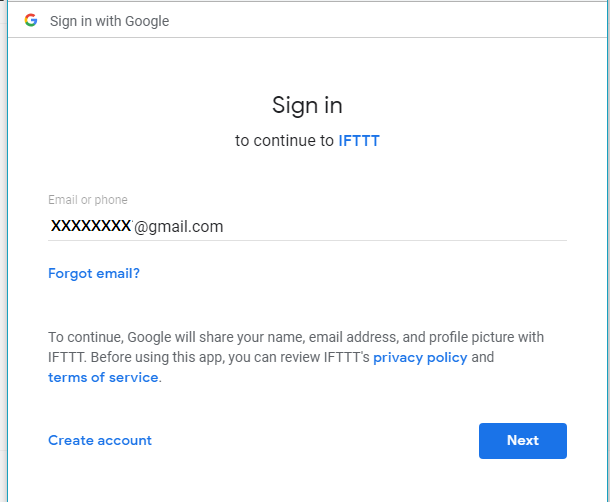Image resolution: width=610 pixels, height=503 pixels.
Task: Click the data sharing disclosure paragraph
Action: 296,357
